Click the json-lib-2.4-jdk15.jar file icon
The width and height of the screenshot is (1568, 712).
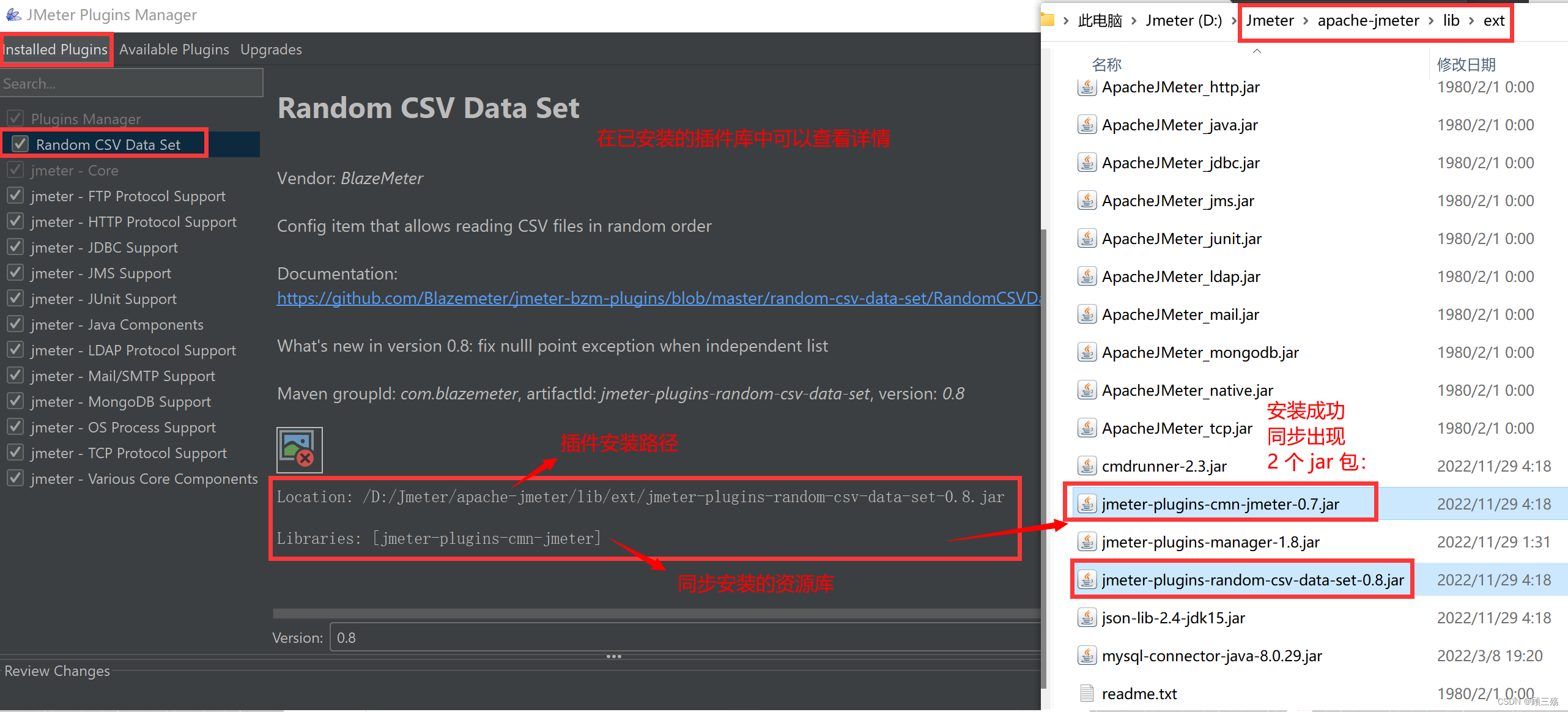pyautogui.click(x=1087, y=618)
